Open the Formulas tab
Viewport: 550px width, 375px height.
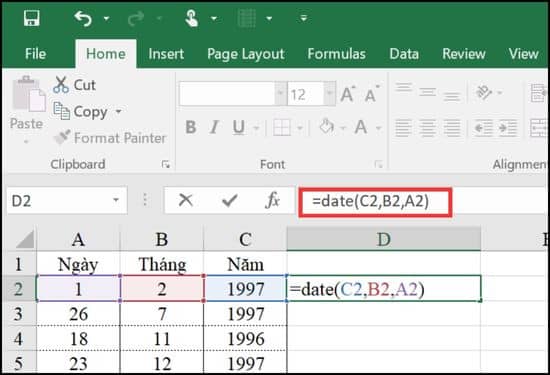pos(336,54)
